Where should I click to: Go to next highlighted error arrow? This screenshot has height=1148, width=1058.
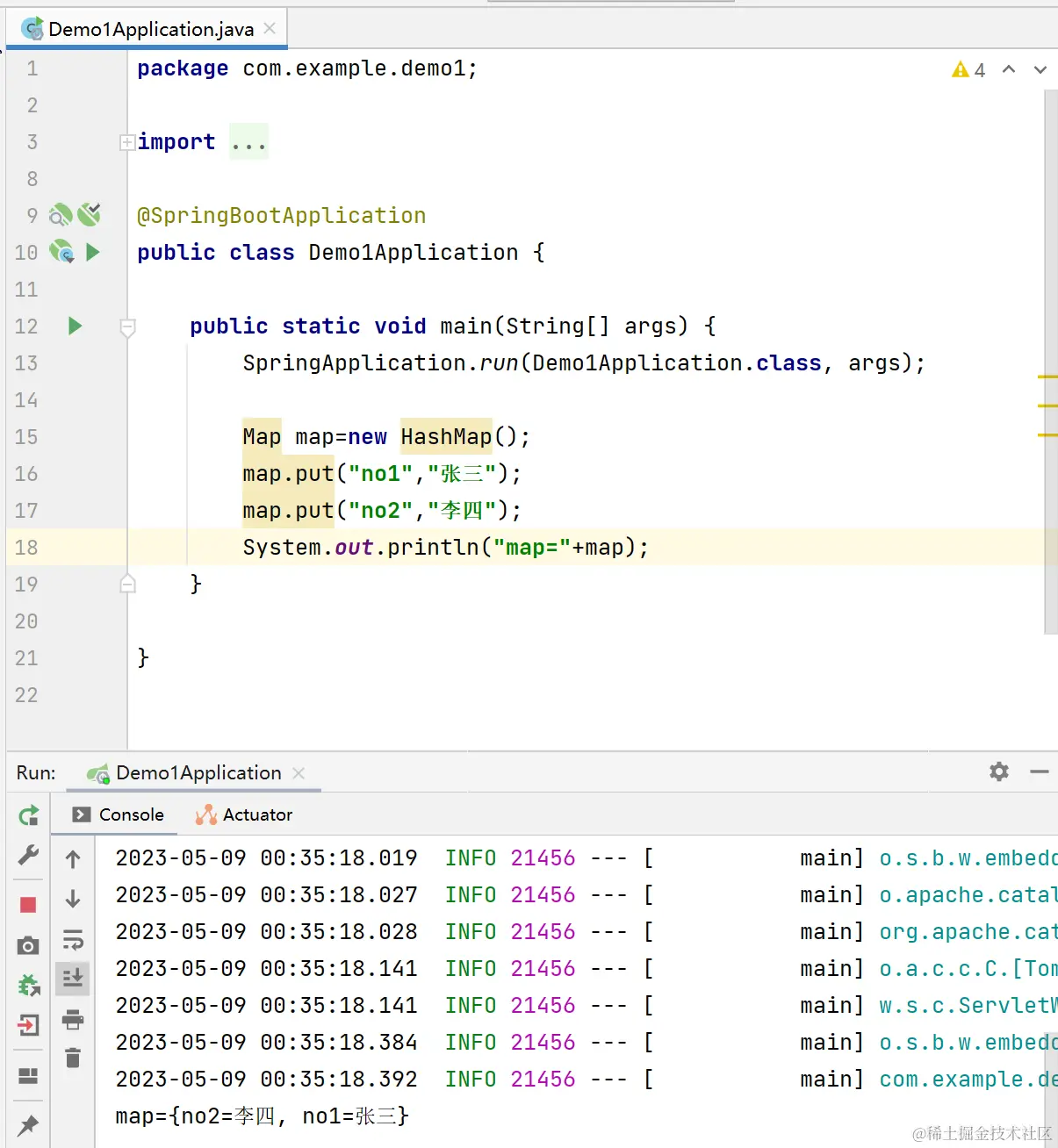tap(1040, 69)
